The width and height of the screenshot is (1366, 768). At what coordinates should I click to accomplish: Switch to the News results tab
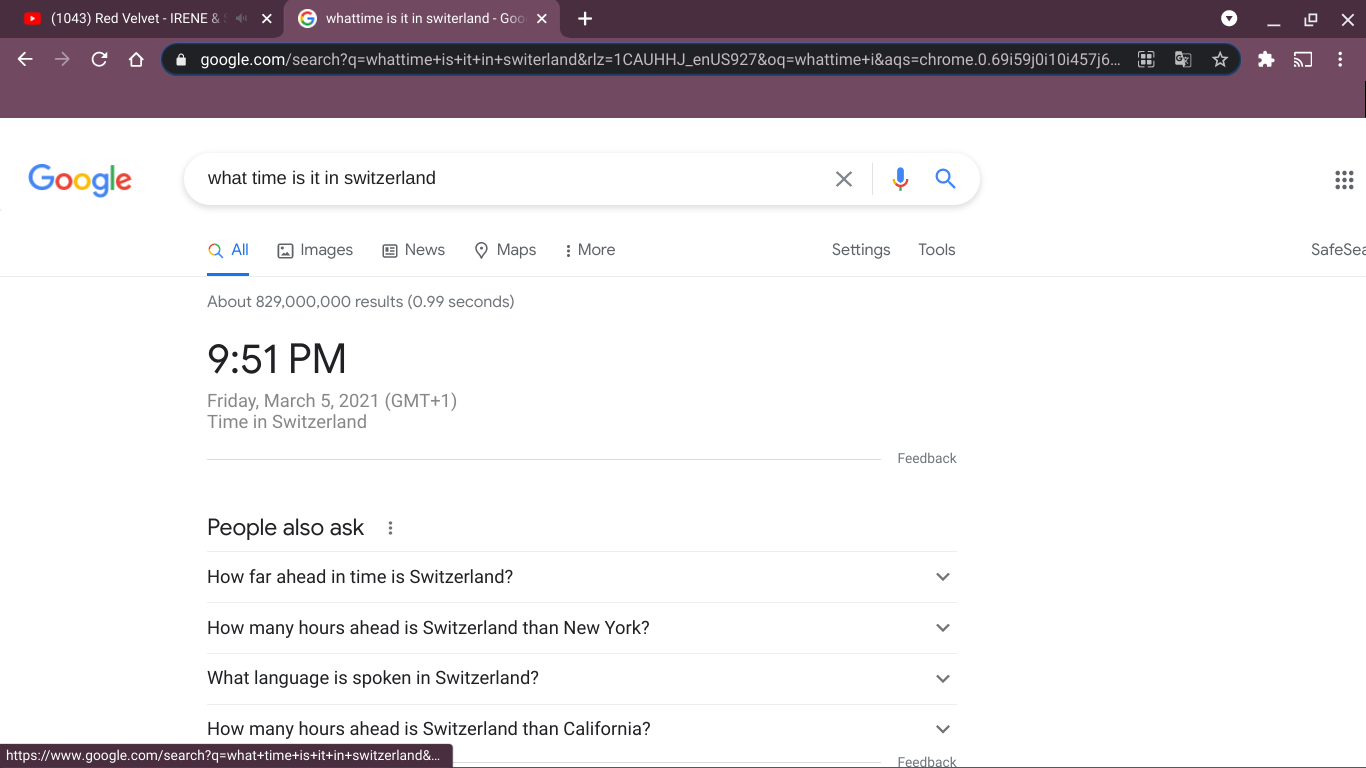pos(413,250)
